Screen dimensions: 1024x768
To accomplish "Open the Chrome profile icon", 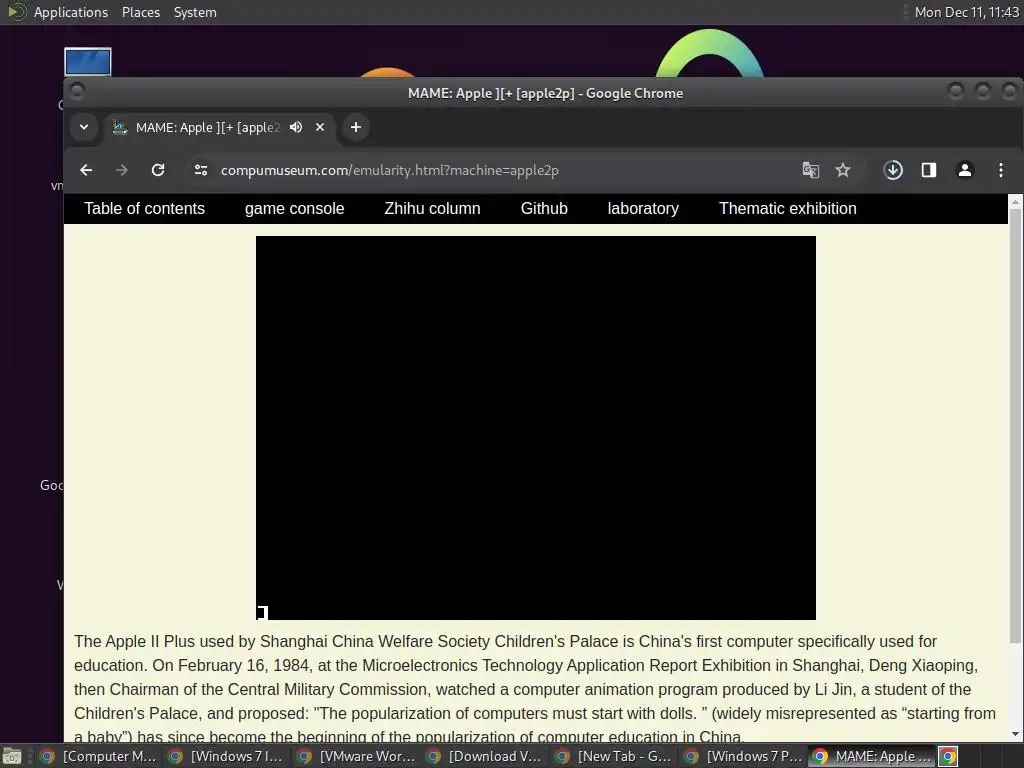I will (965, 170).
